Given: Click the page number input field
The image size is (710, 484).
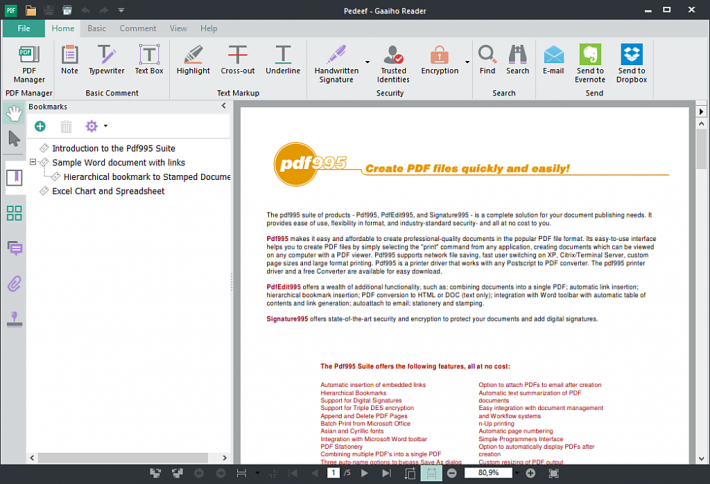Looking at the screenshot, I should tap(333, 473).
